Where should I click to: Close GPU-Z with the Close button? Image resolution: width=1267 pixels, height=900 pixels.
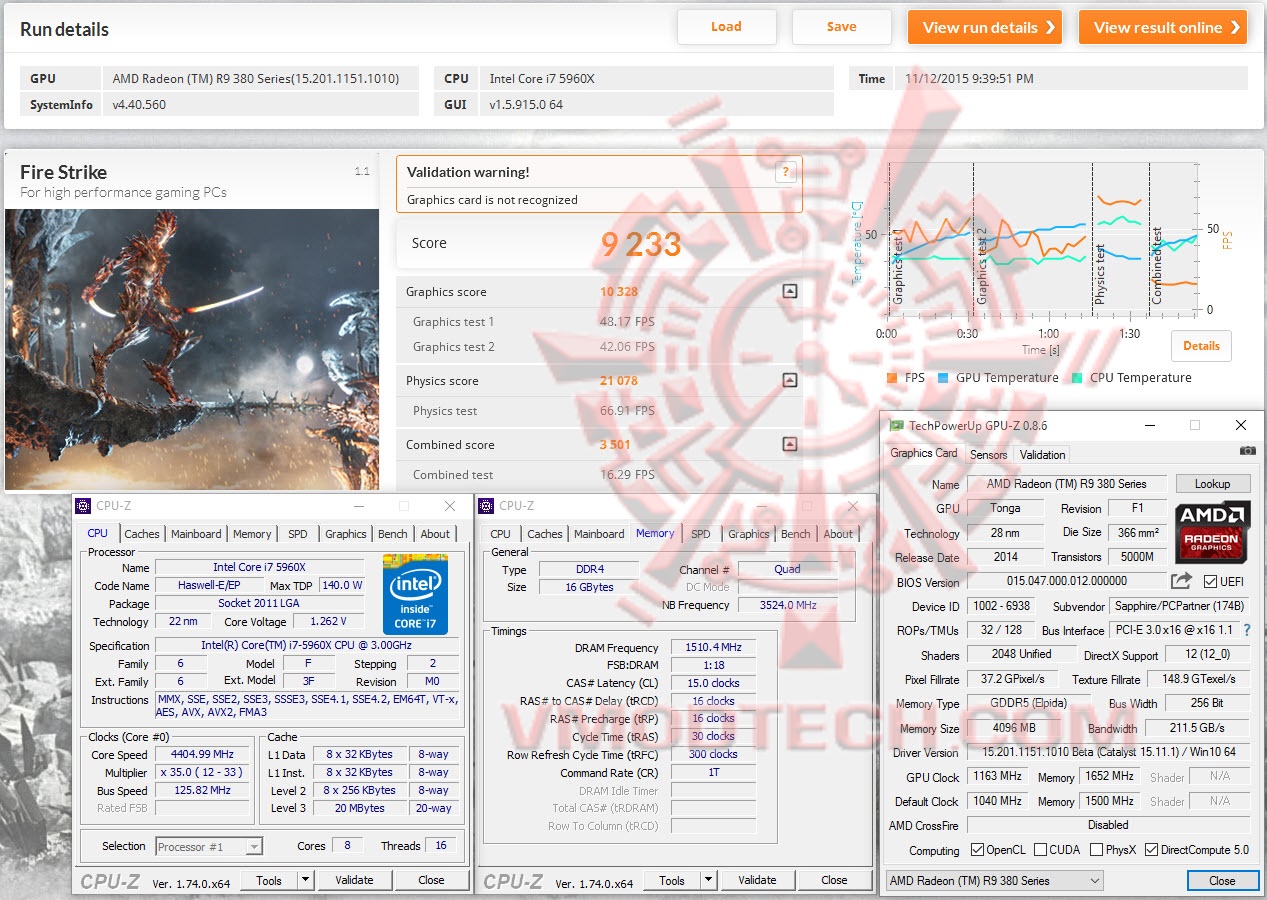(1222, 881)
